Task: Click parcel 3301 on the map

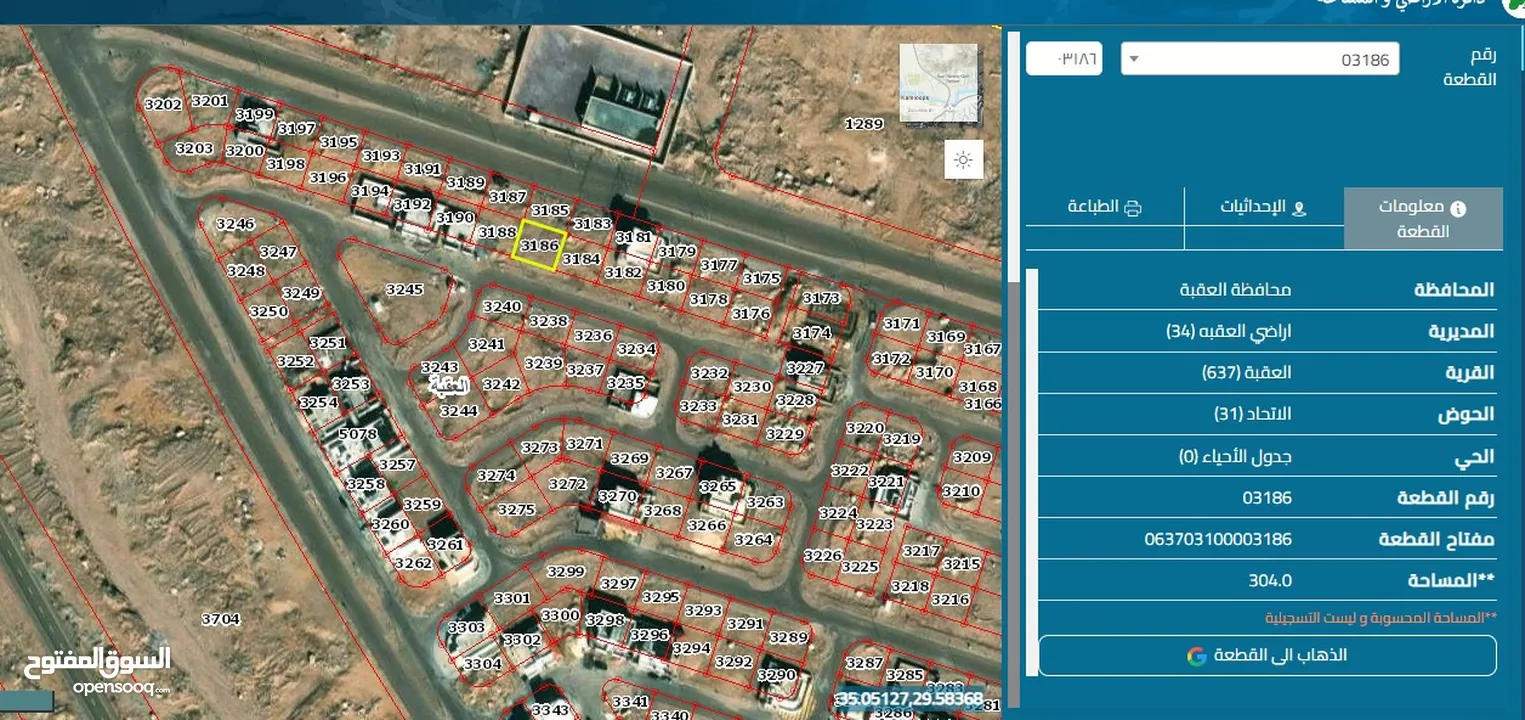Action: [x=512, y=598]
